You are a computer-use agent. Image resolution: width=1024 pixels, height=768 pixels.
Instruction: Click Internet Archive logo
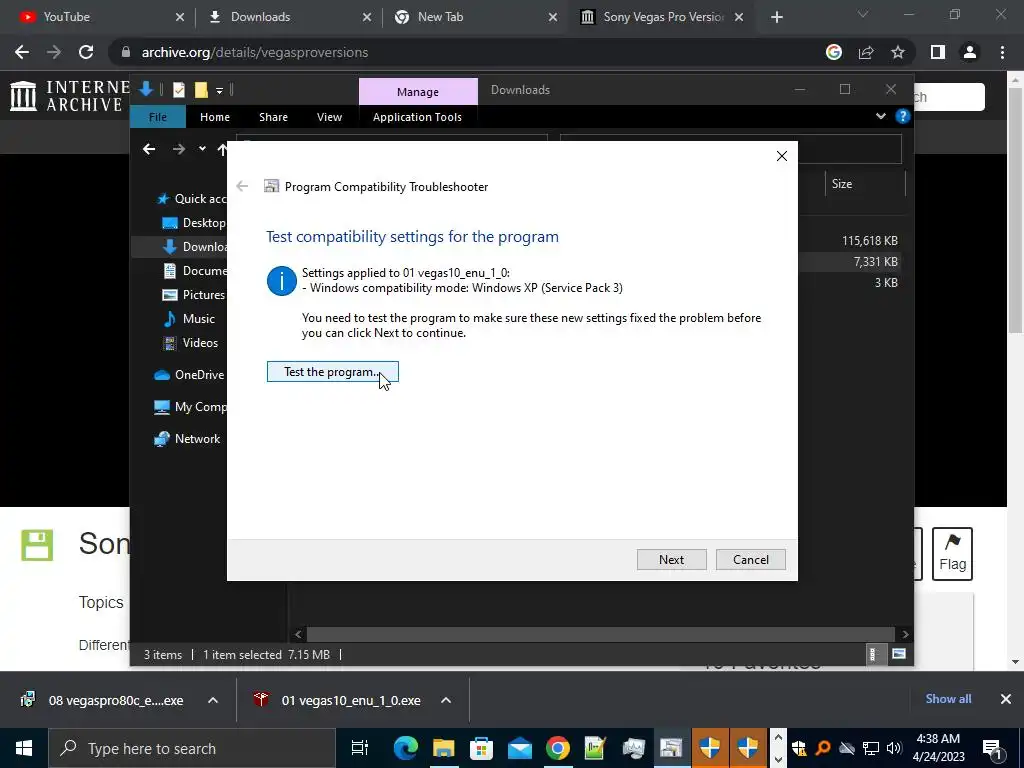click(x=69, y=96)
